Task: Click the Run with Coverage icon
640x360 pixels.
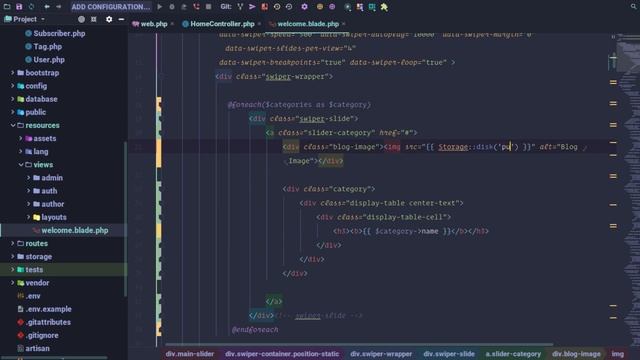Action: 184,7
